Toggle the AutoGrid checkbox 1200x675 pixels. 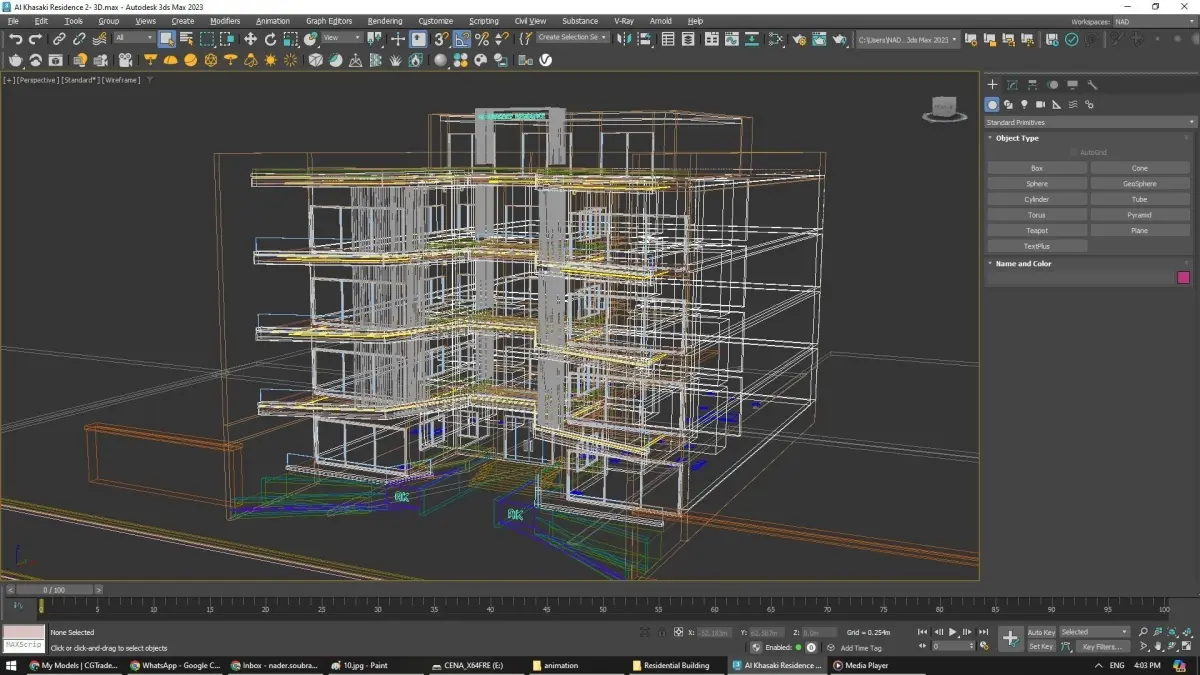click(x=1074, y=152)
